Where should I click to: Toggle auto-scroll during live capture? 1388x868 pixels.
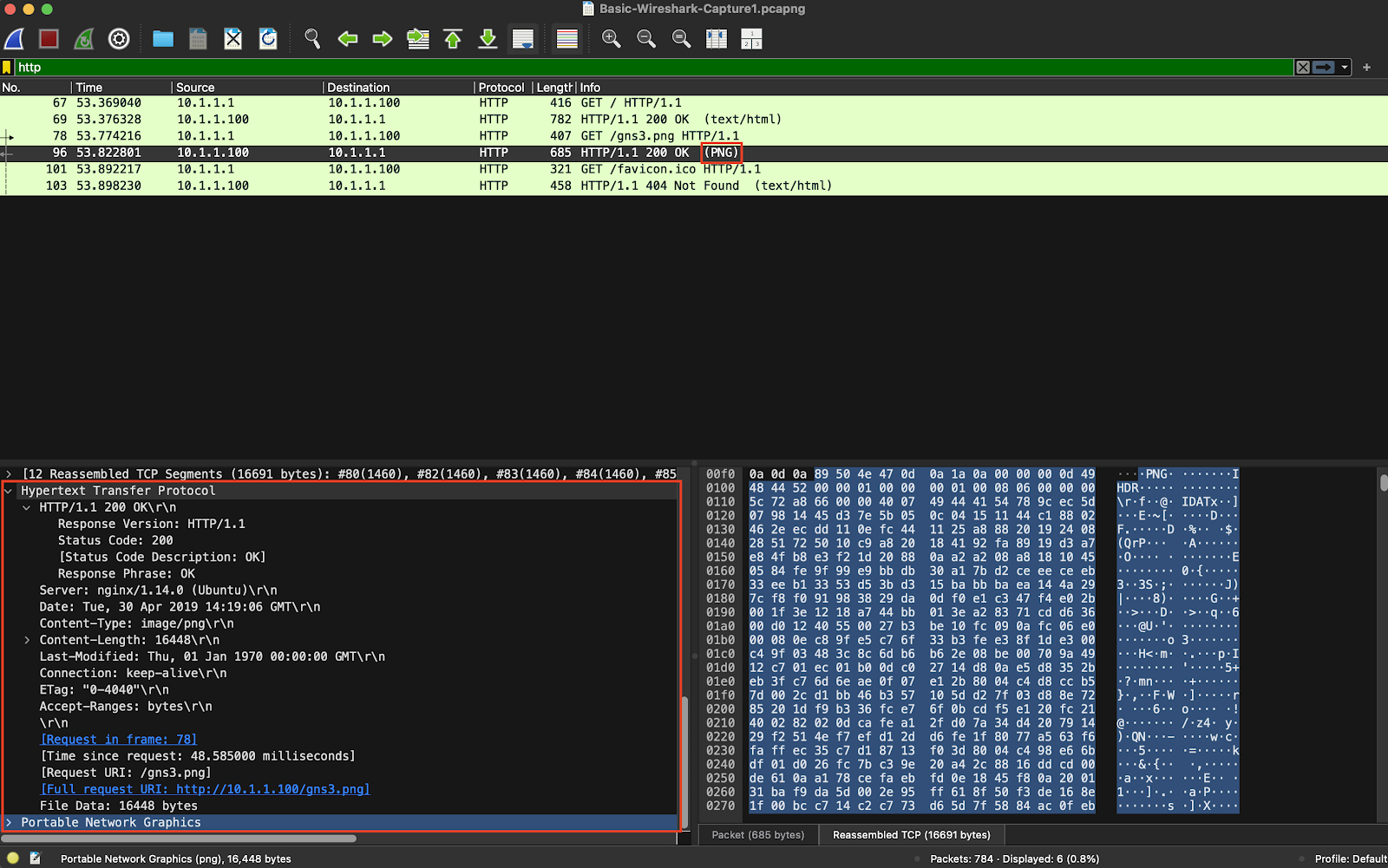click(x=523, y=39)
